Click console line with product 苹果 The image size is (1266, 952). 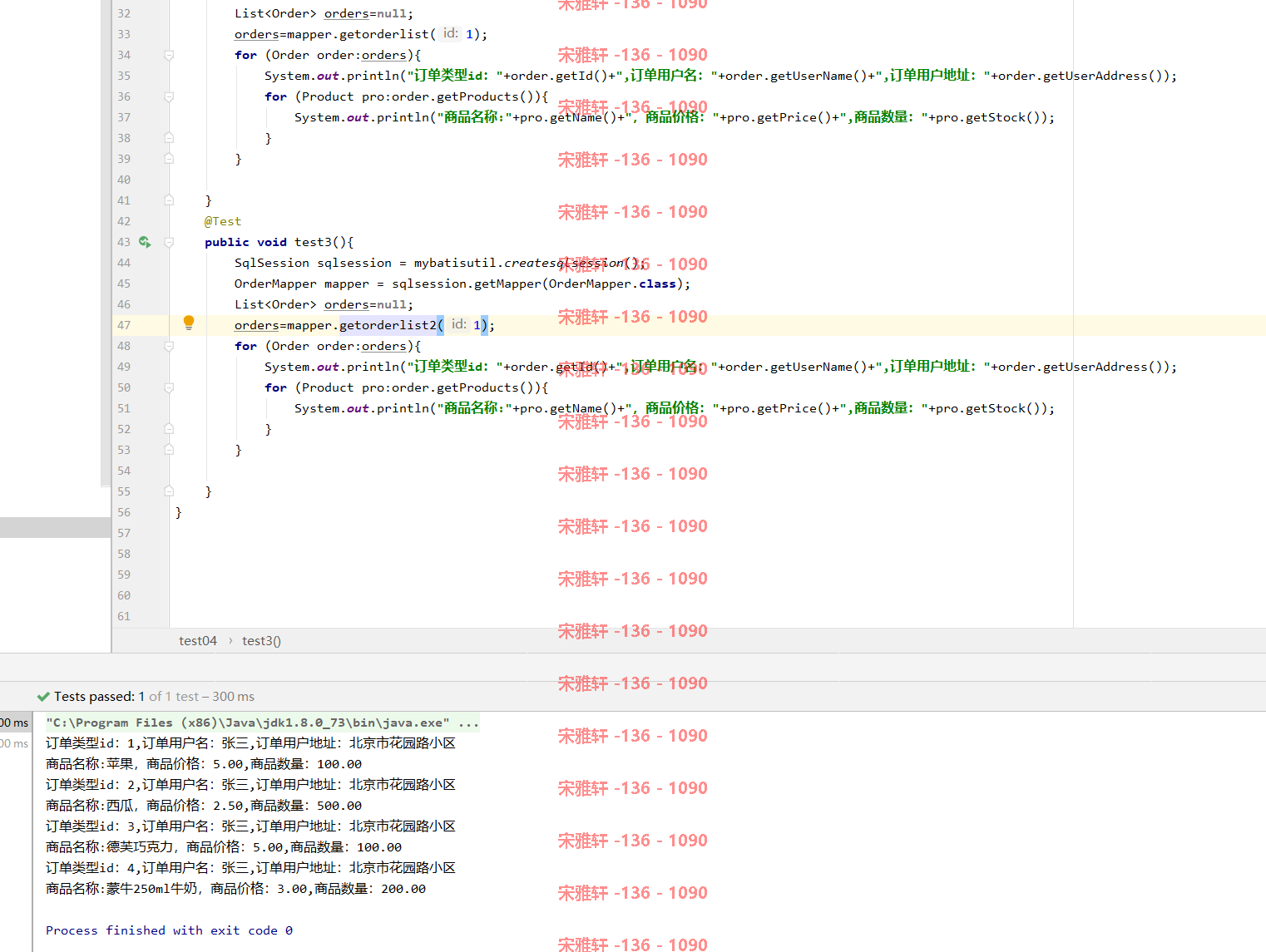coord(204,764)
